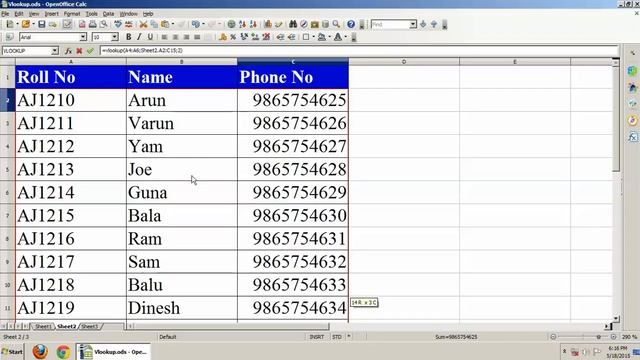Toggle Center Horizontally alignment
This screenshot has width=640, height=360.
tap(176, 37)
